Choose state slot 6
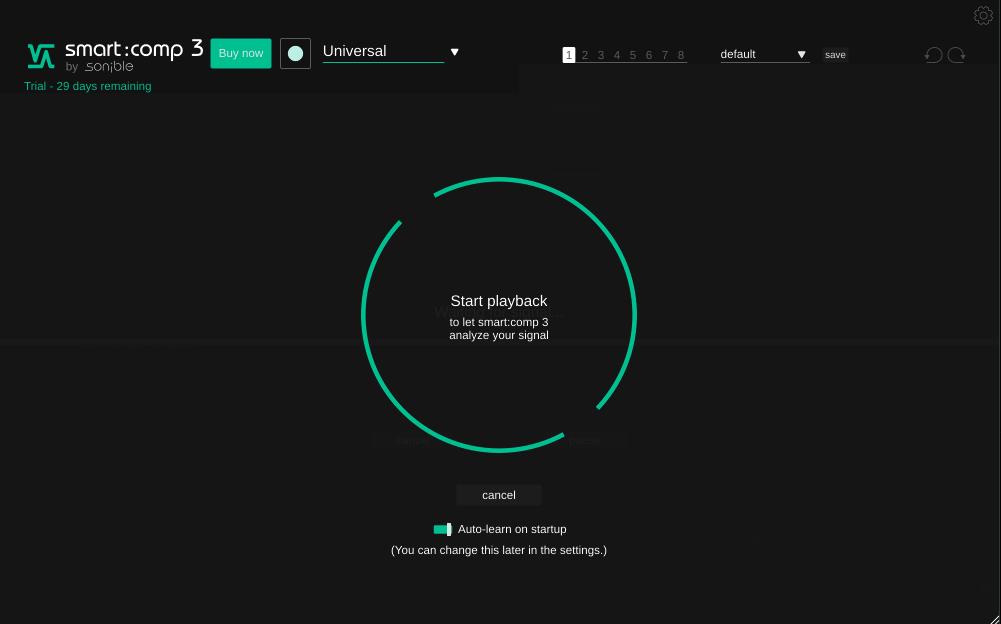The image size is (1001, 624). (649, 55)
